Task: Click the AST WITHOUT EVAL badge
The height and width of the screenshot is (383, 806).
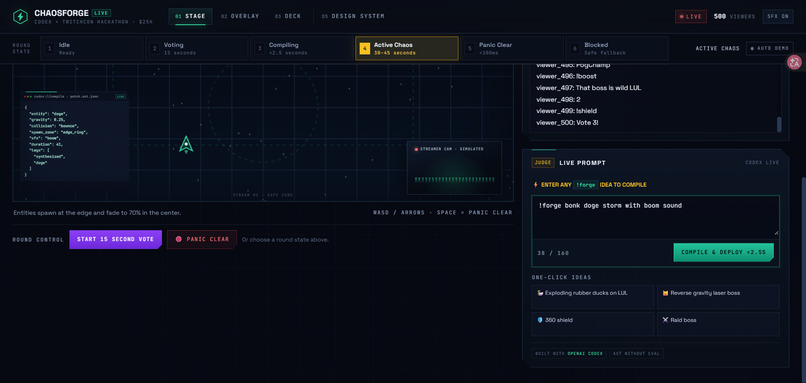Action: pyautogui.click(x=636, y=354)
